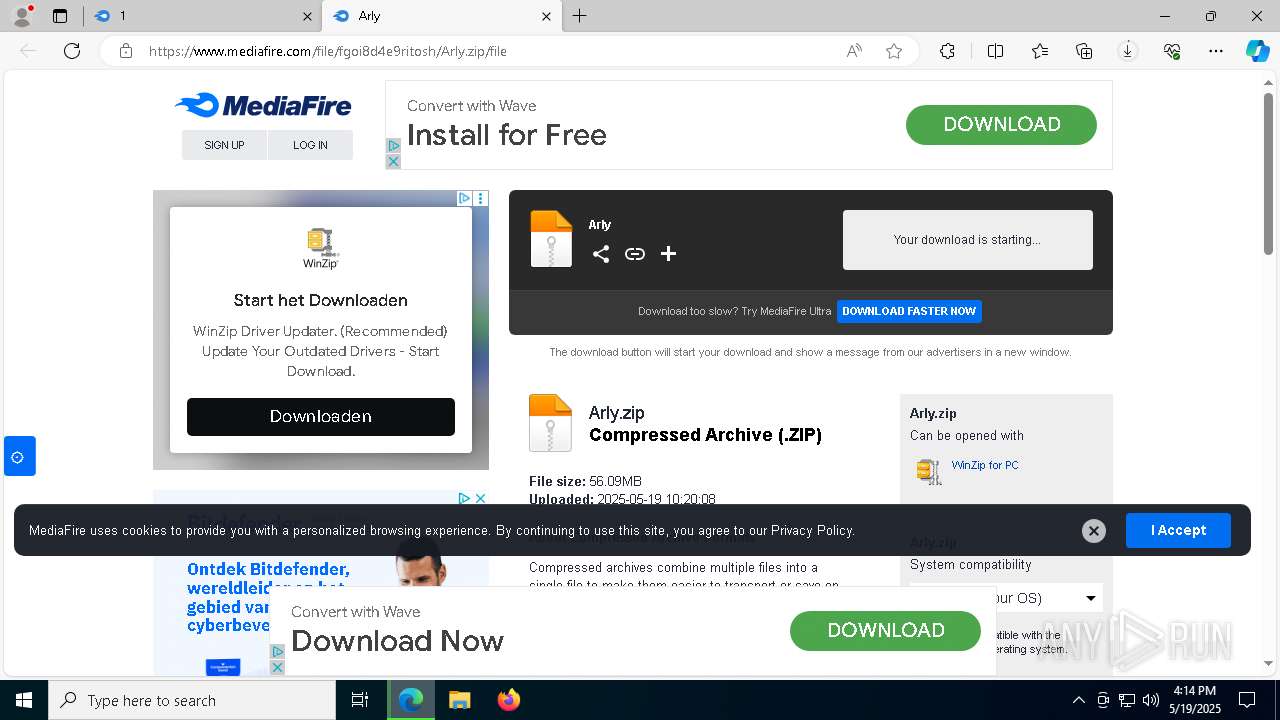This screenshot has width=1280, height=720.
Task: Launch Firefox from the taskbar
Action: tap(509, 700)
